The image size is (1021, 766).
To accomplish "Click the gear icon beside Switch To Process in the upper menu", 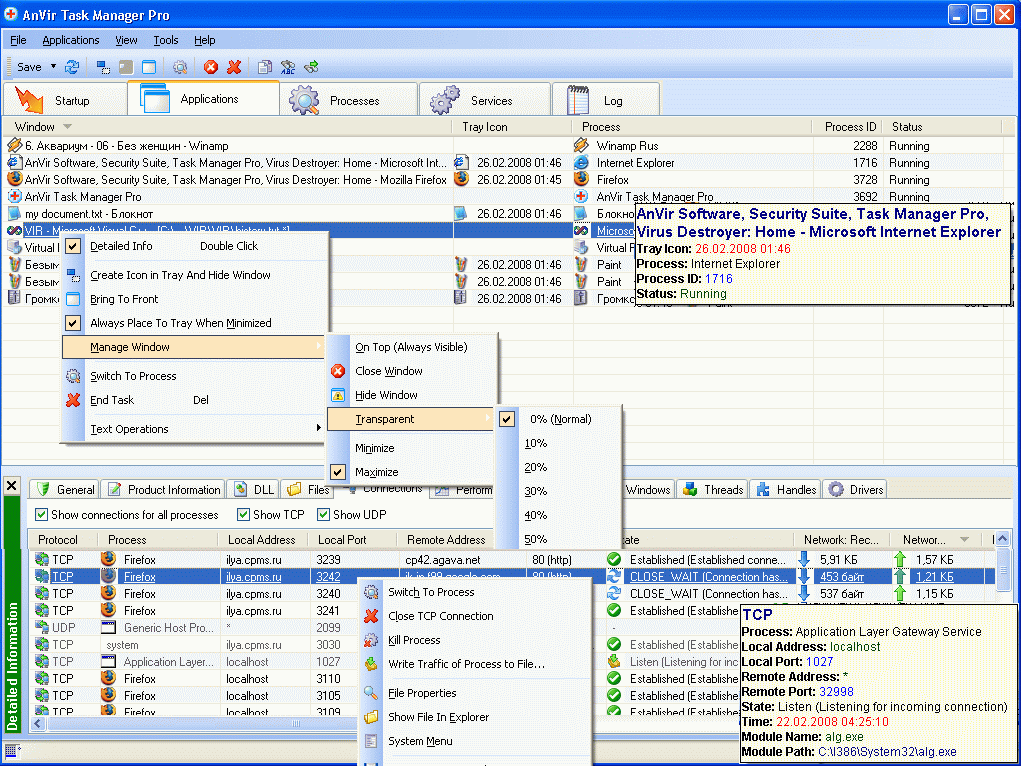I will pos(74,376).
